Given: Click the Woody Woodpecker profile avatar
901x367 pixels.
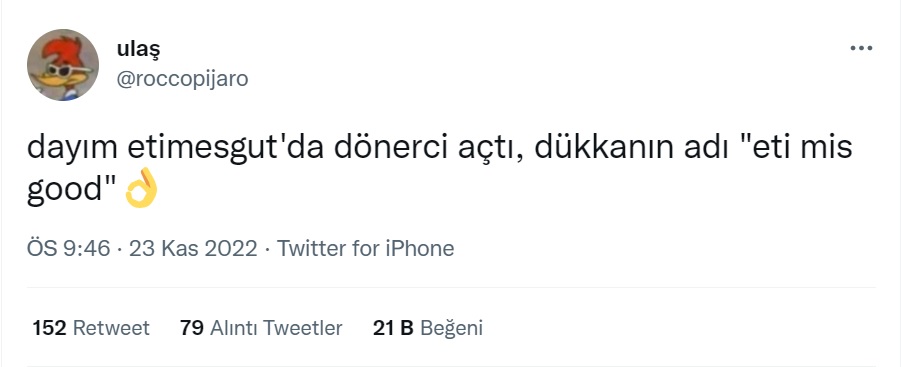Looking at the screenshot, I should [x=63, y=65].
